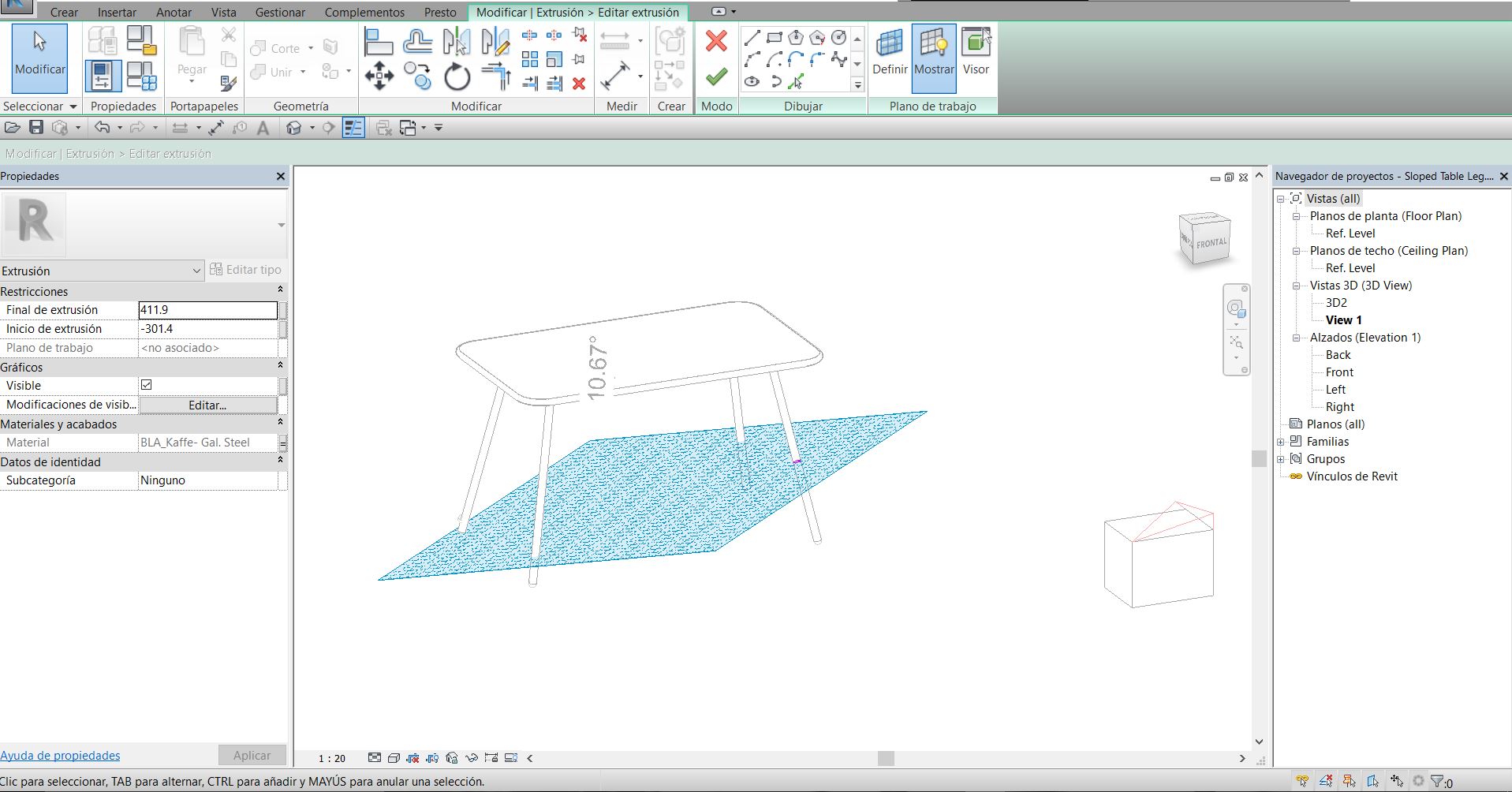Select the Rotar tool in Modificar panel
Screen dimensions: 1512x792
457,77
